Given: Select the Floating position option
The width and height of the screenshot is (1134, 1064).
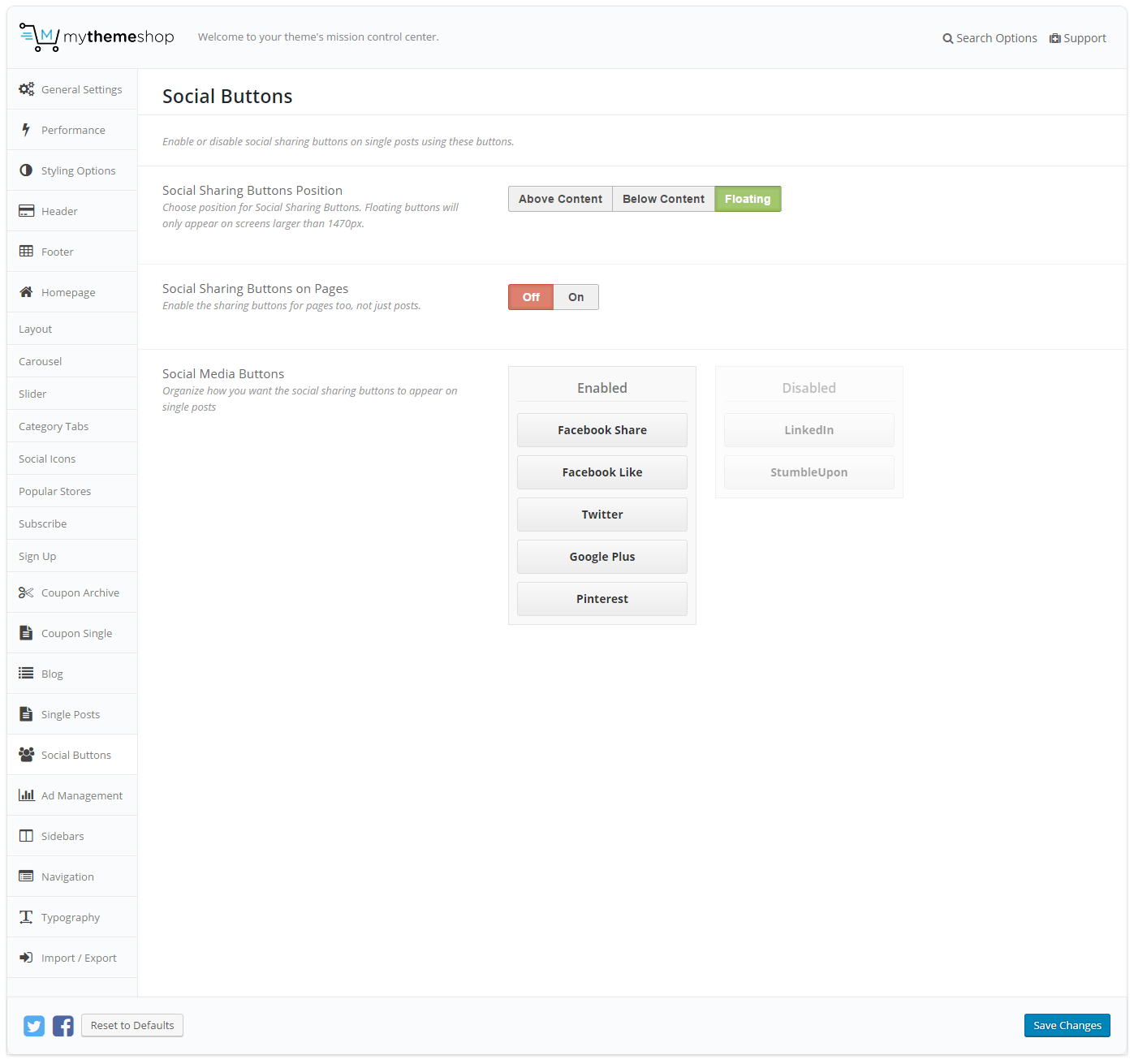Looking at the screenshot, I should click(x=748, y=199).
